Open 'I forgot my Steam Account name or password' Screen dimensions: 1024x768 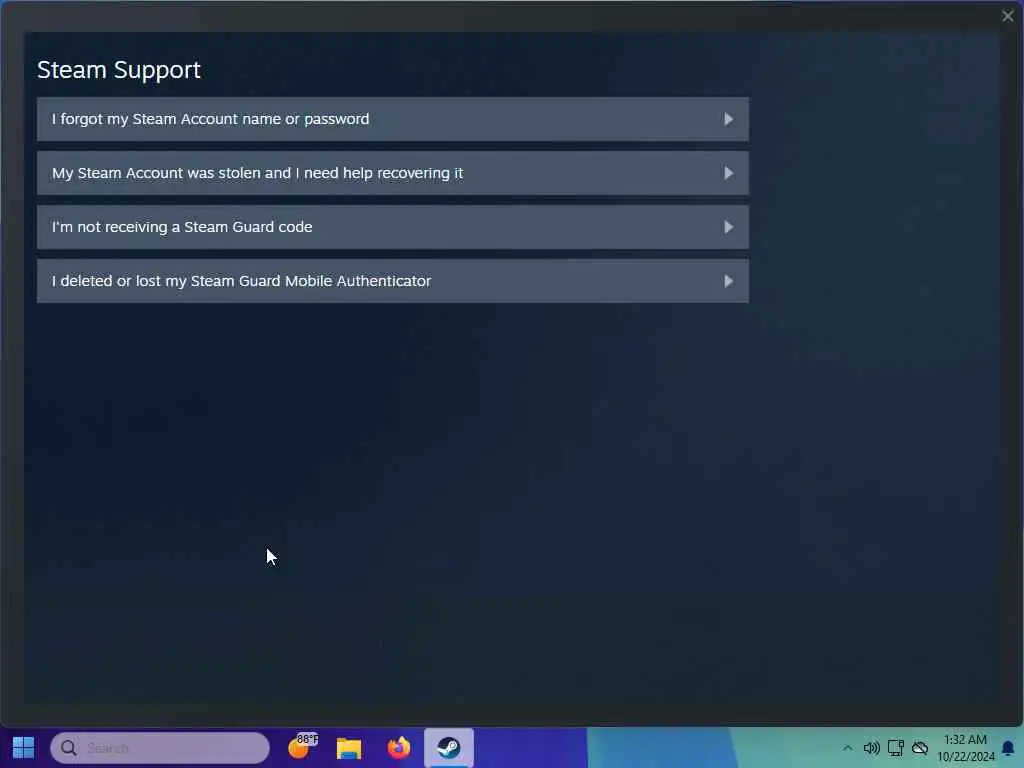[x=392, y=119]
